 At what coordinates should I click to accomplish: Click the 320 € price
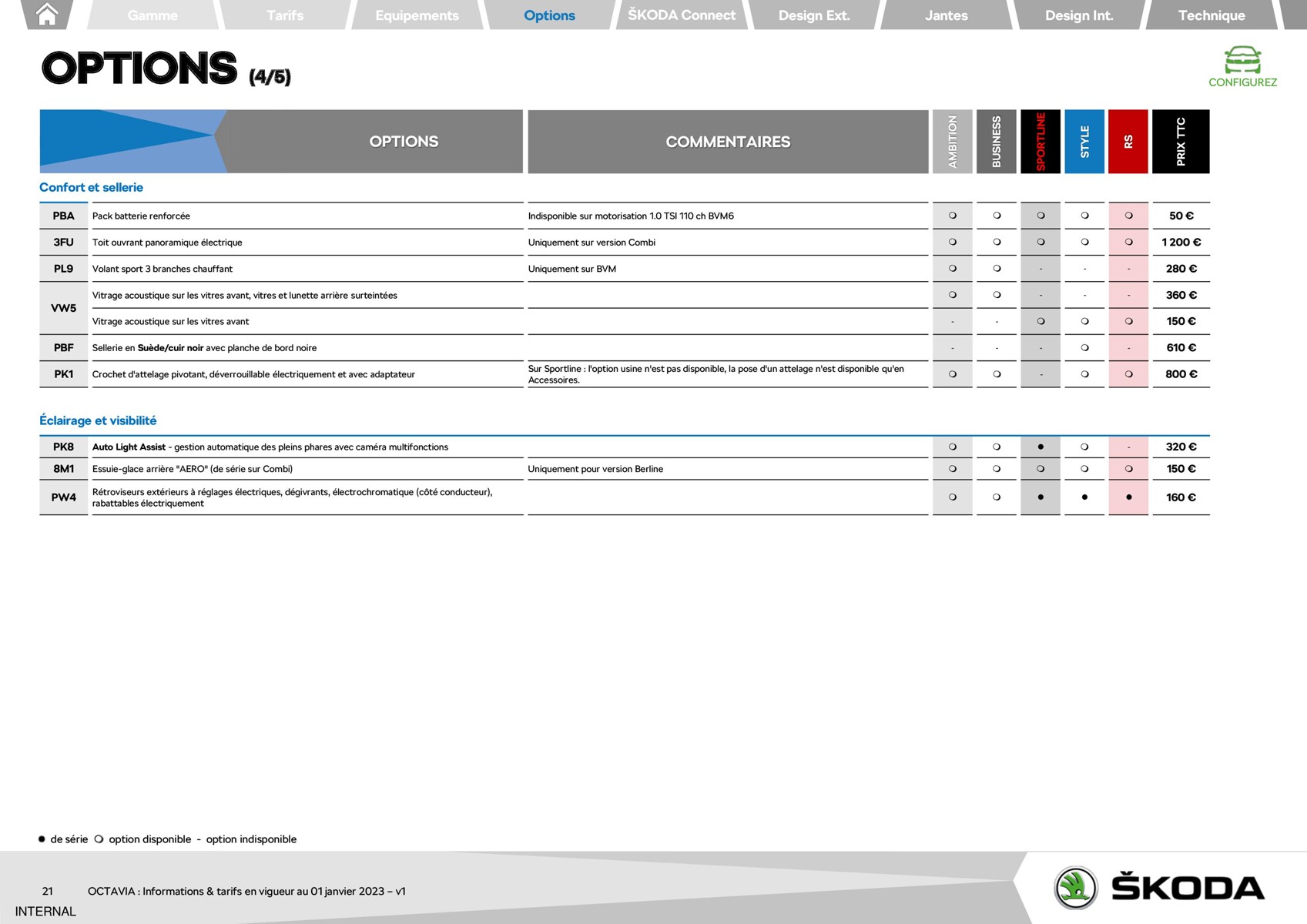point(1181,447)
